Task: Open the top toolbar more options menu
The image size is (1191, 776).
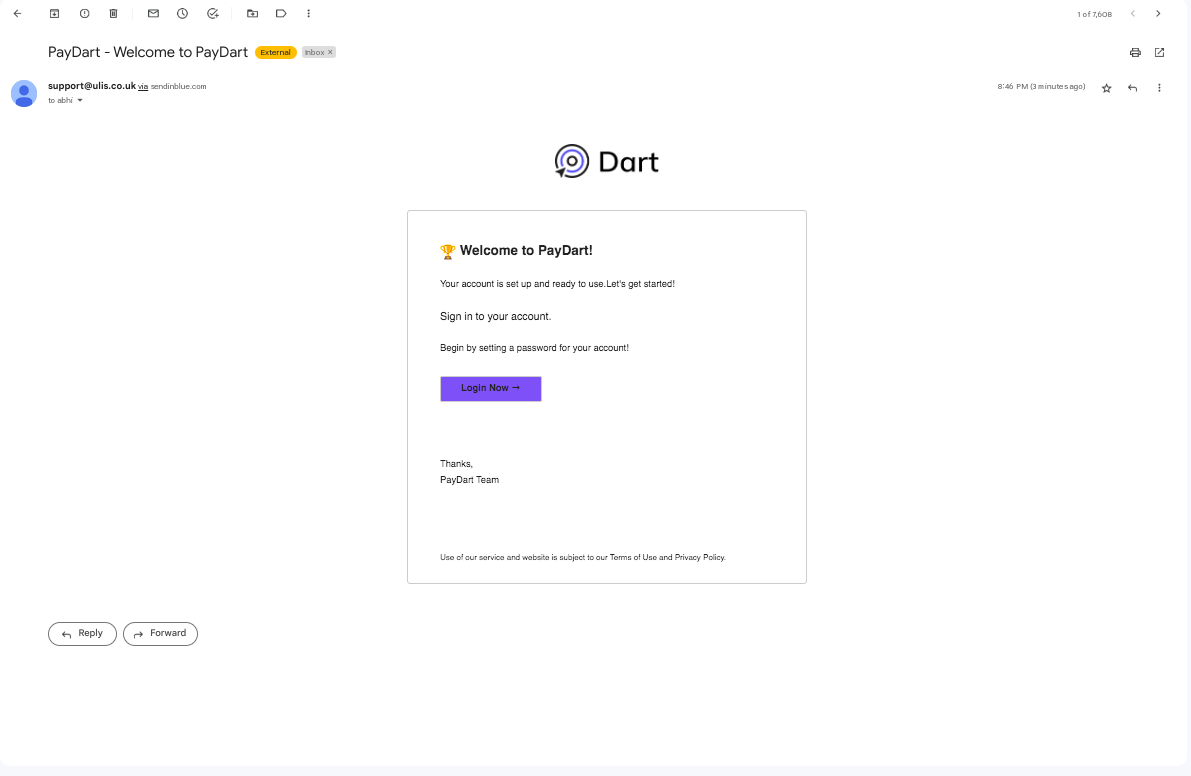Action: click(308, 14)
